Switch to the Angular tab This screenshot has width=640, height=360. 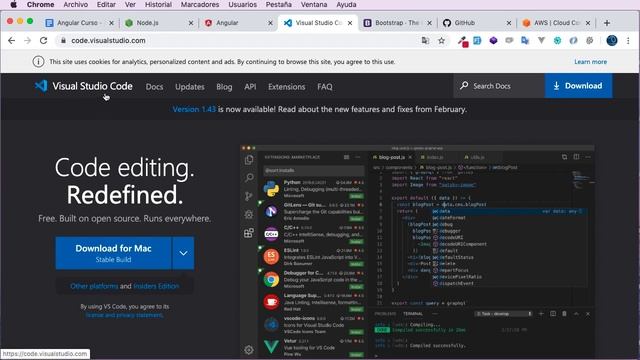point(237,23)
